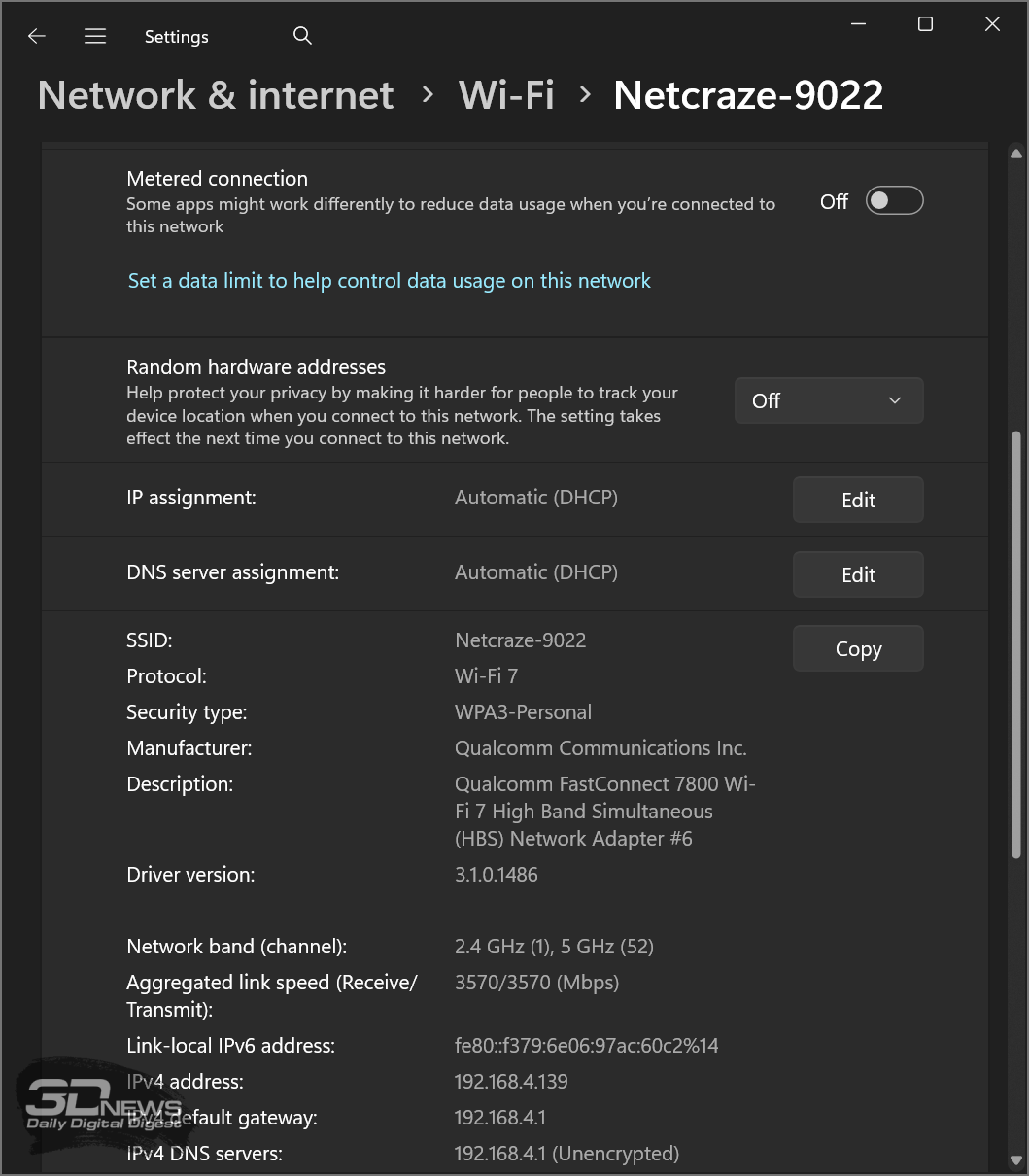This screenshot has width=1029, height=1176.
Task: Minimize the Settings window
Action: (858, 24)
